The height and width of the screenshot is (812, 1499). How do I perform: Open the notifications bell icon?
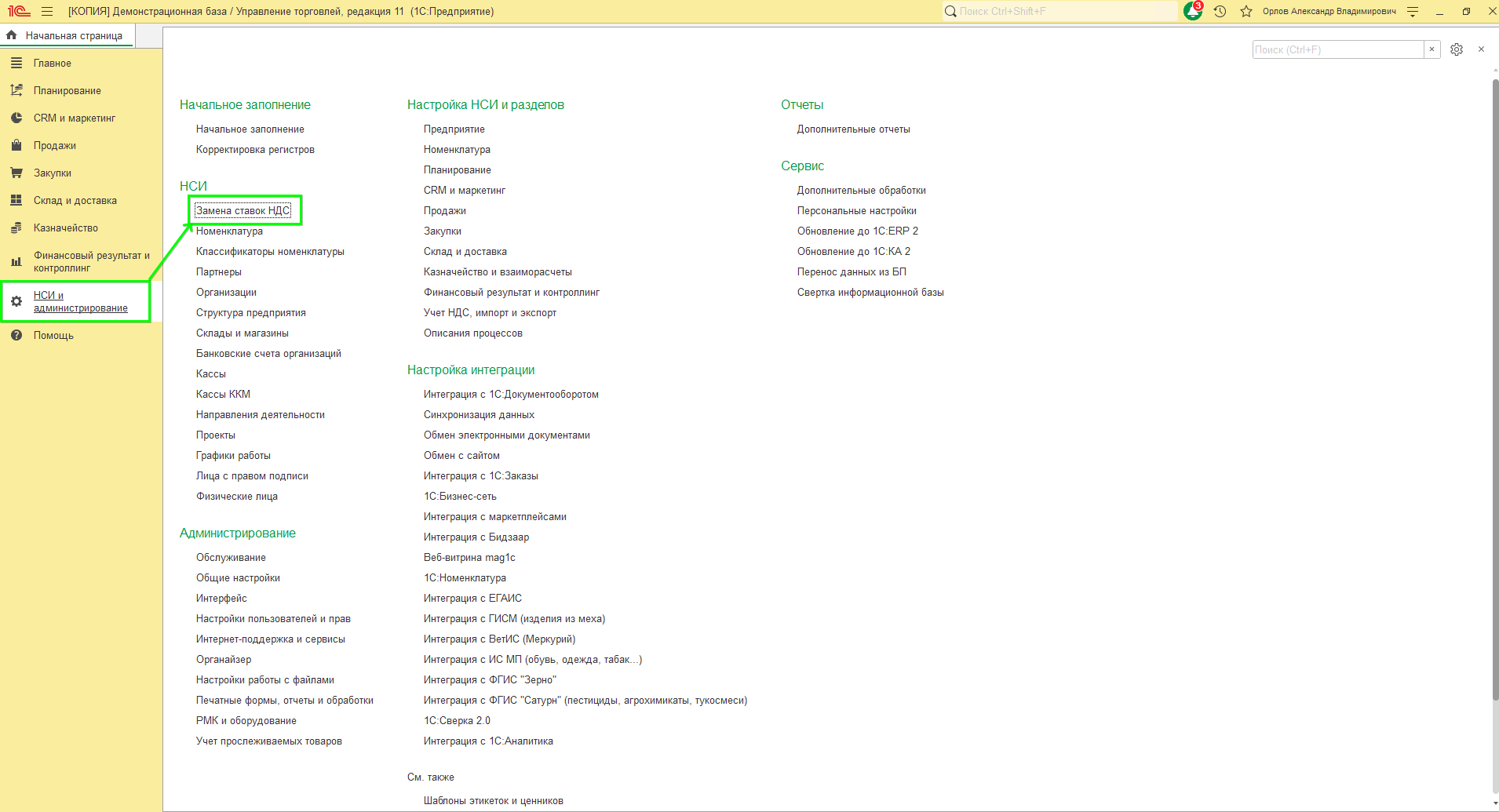pos(1193,11)
